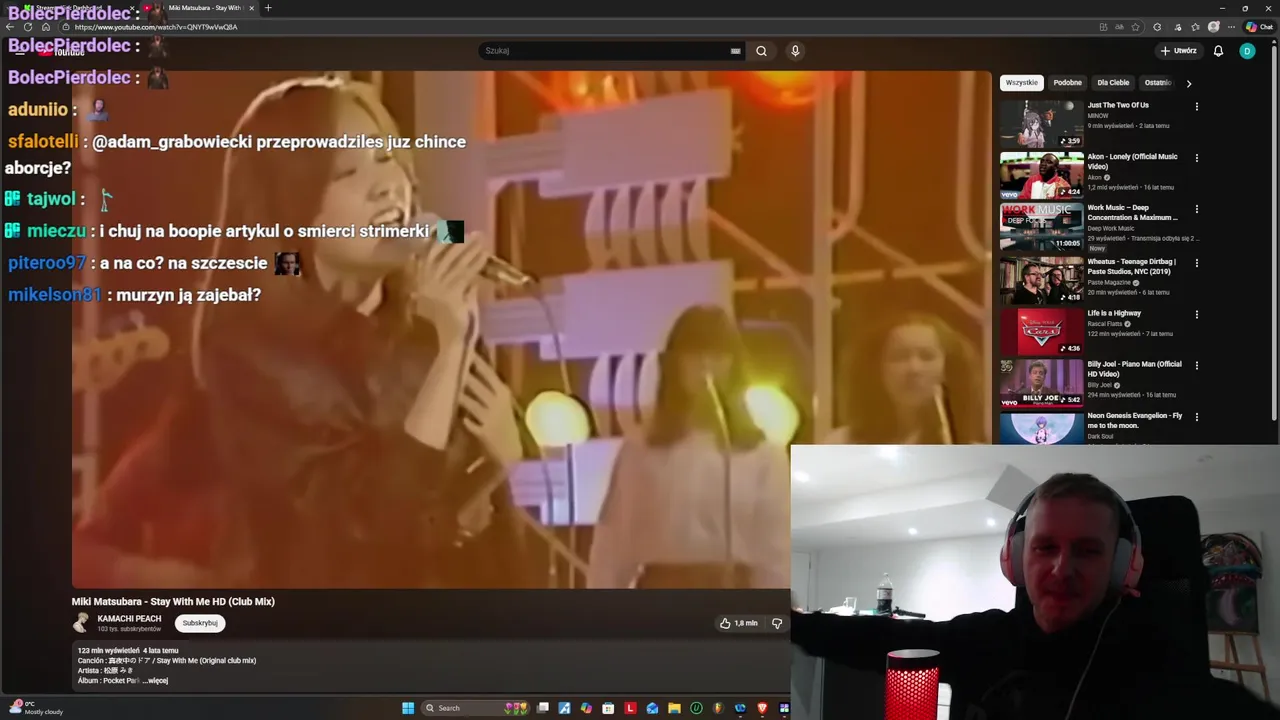
Task: Open Brave browser from taskbar
Action: point(762,708)
